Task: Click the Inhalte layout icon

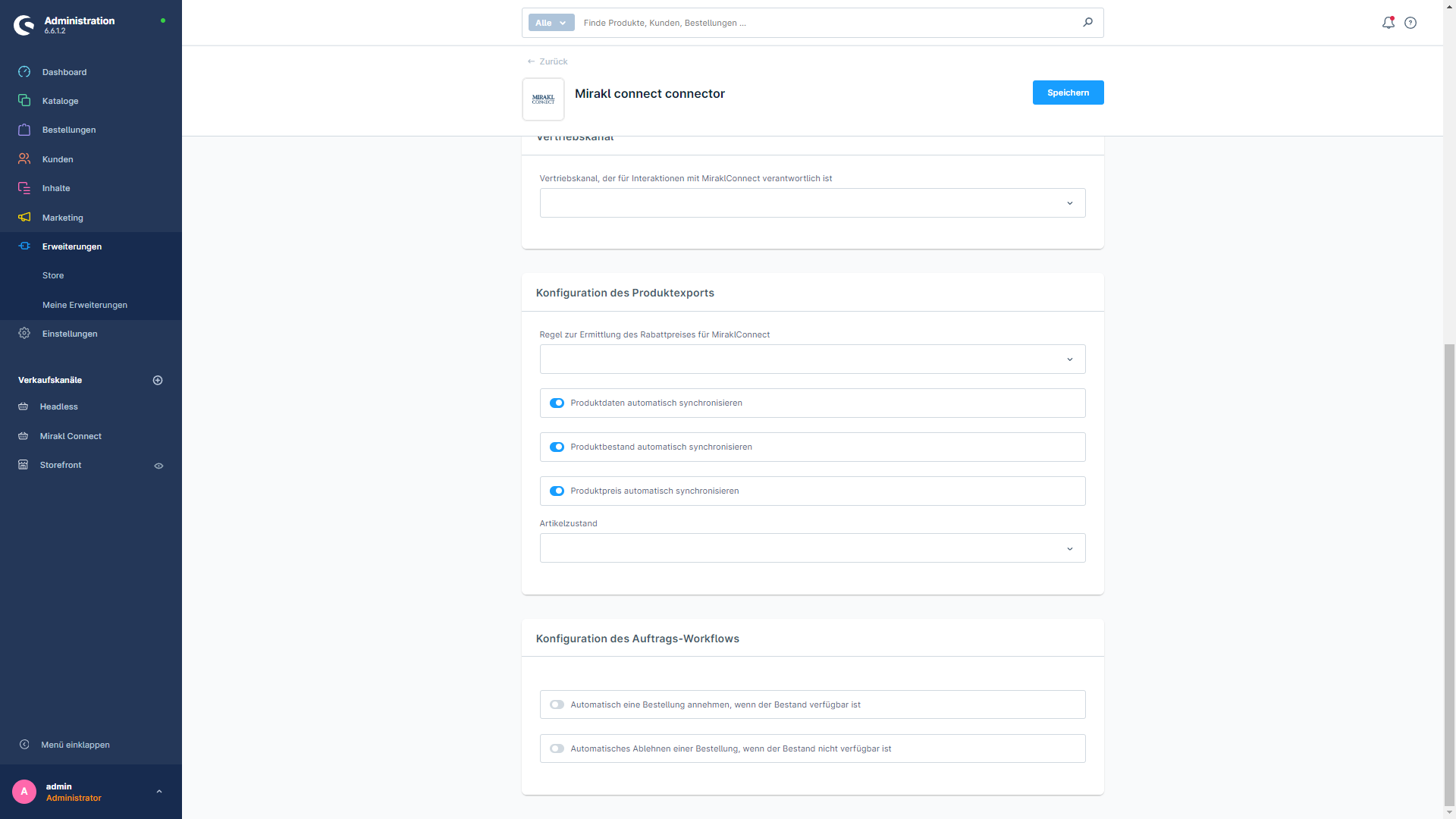Action: click(x=24, y=188)
